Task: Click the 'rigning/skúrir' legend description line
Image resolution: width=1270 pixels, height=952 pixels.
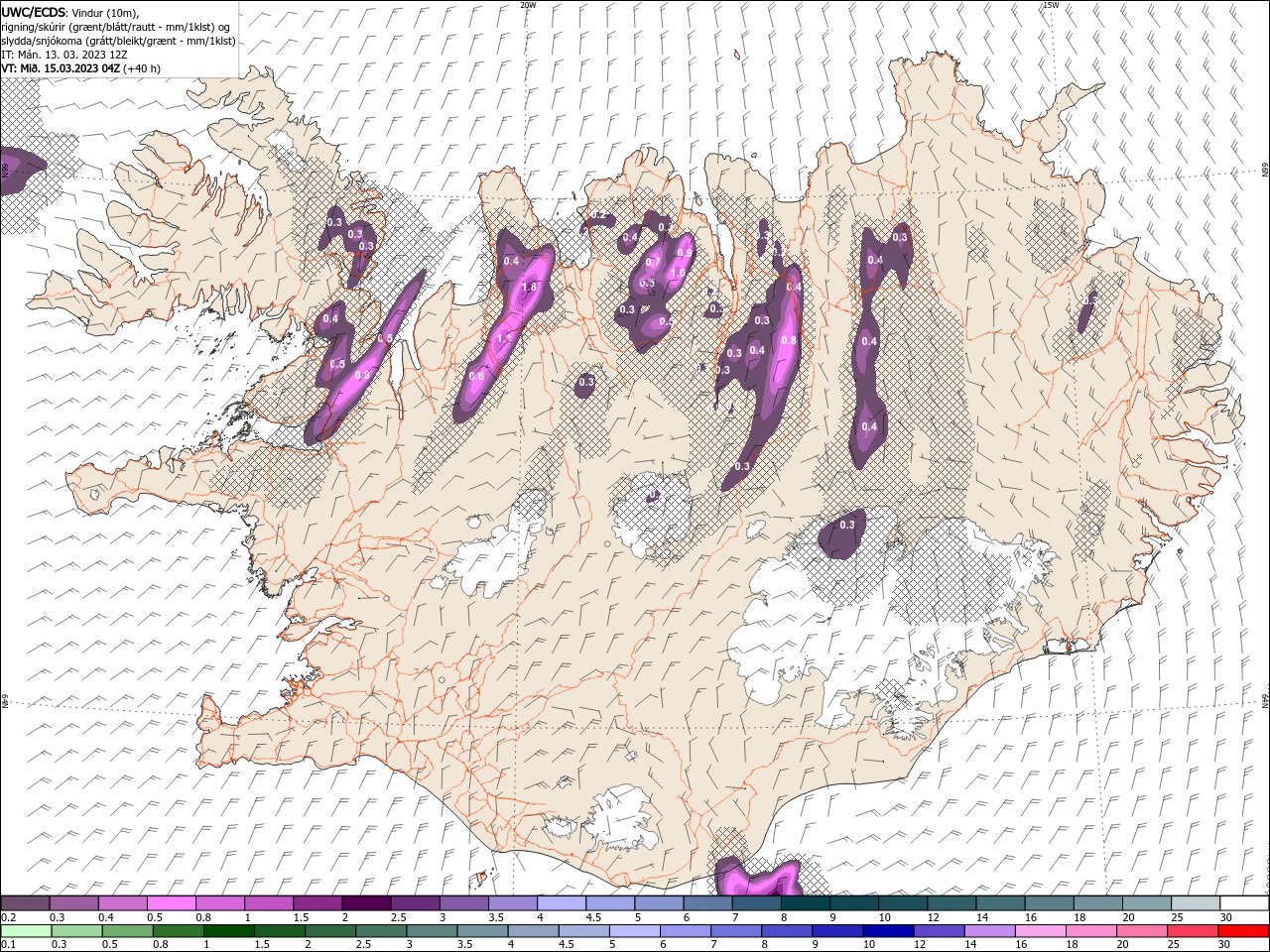Action: (x=117, y=27)
